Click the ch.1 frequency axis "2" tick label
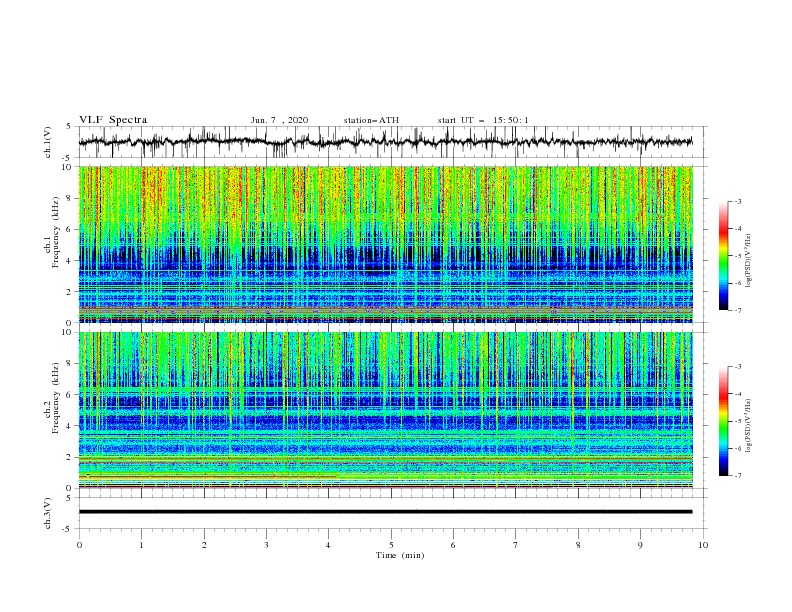 [x=70, y=292]
